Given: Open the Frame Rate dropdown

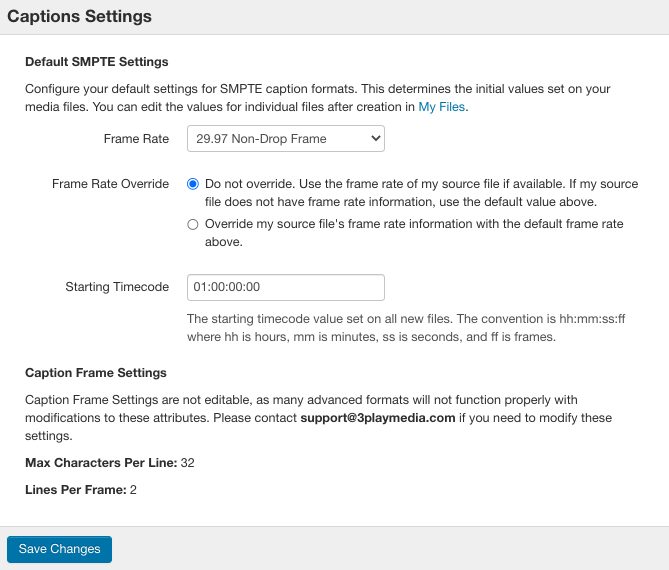Looking at the screenshot, I should (x=285, y=139).
